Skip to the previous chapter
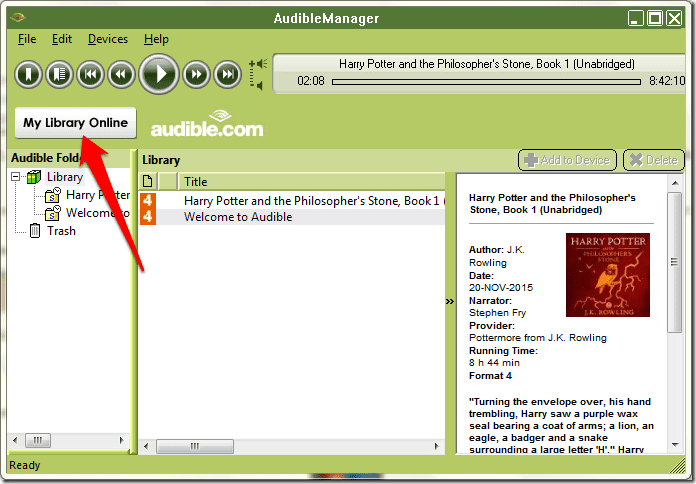This screenshot has width=696, height=484. click(x=90, y=74)
